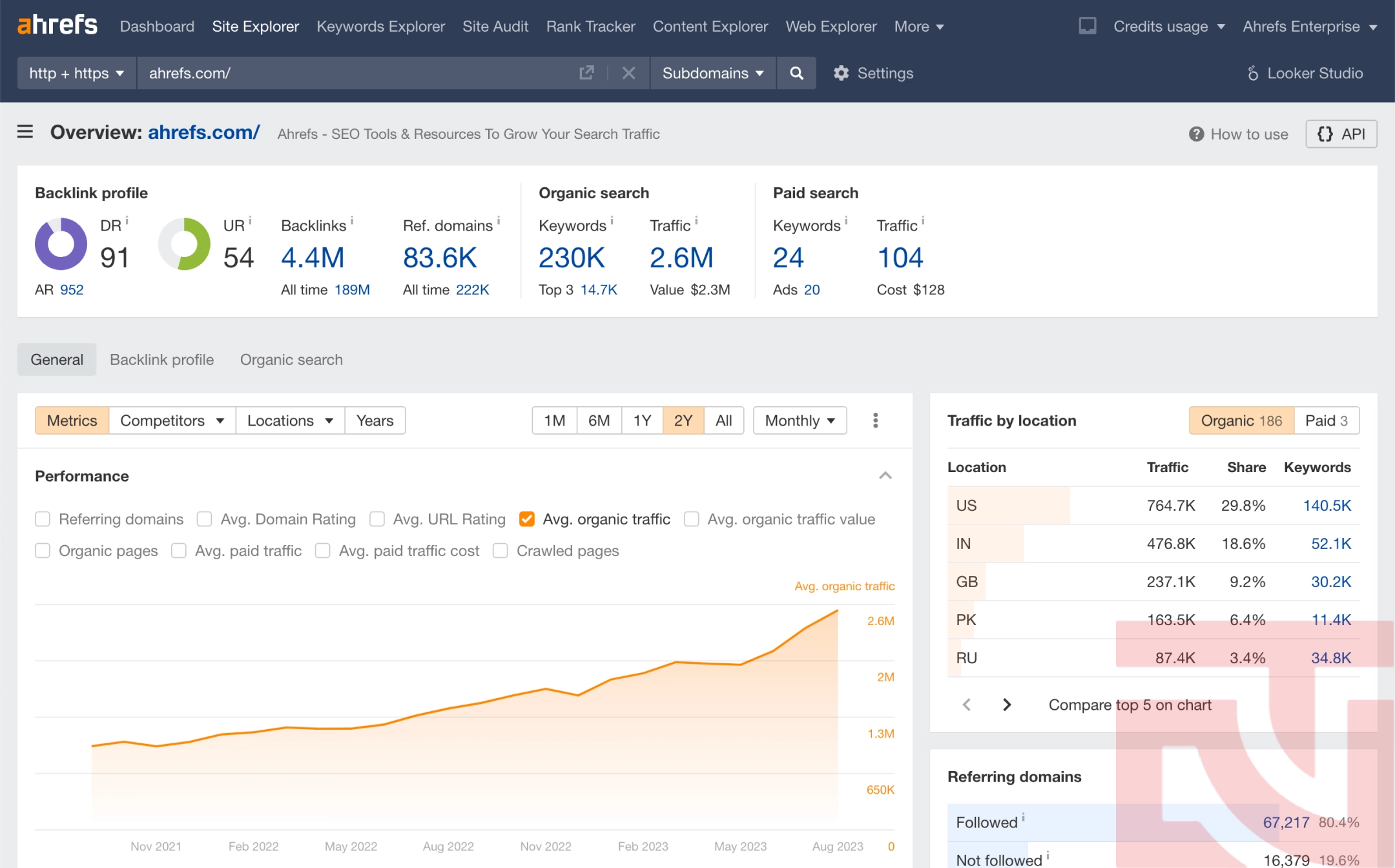Viewport: 1395px width, 868px height.
Task: Open Credits usage dropdown
Action: [x=1169, y=26]
